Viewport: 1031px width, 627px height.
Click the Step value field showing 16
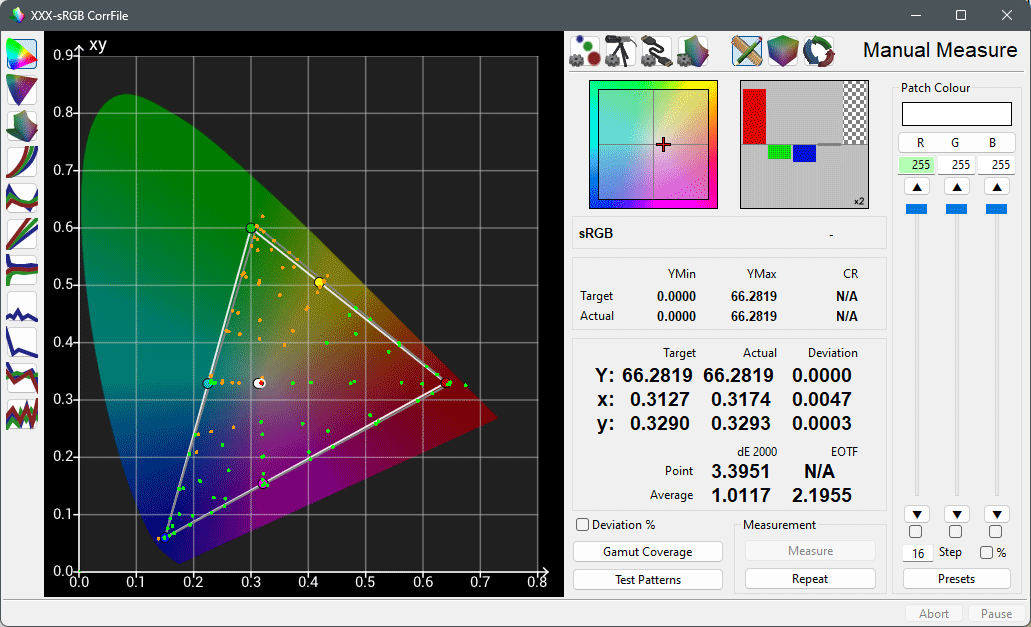[x=918, y=553]
